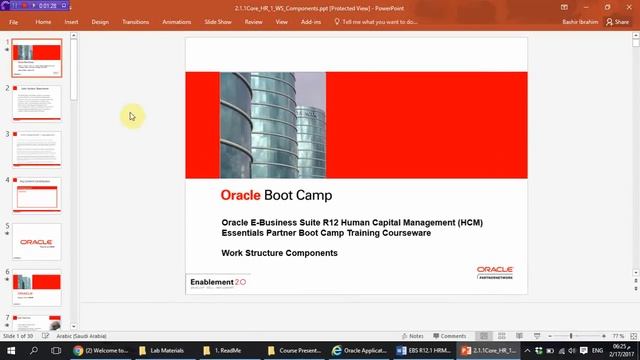Open the Review tab
Viewport: 640px width, 360px height.
(x=253, y=22)
